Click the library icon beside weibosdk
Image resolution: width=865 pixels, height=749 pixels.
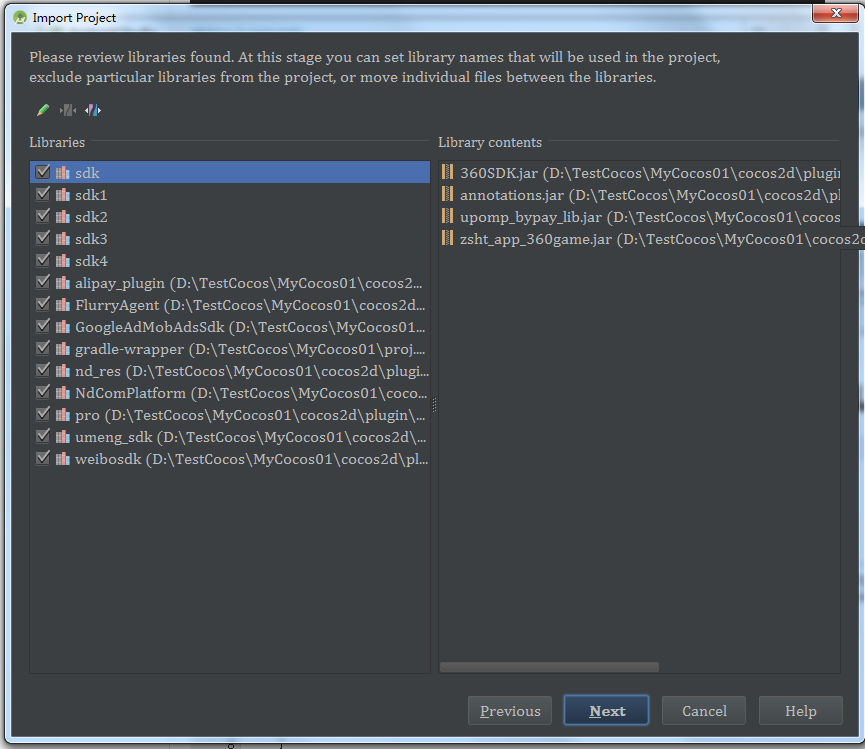click(61, 458)
